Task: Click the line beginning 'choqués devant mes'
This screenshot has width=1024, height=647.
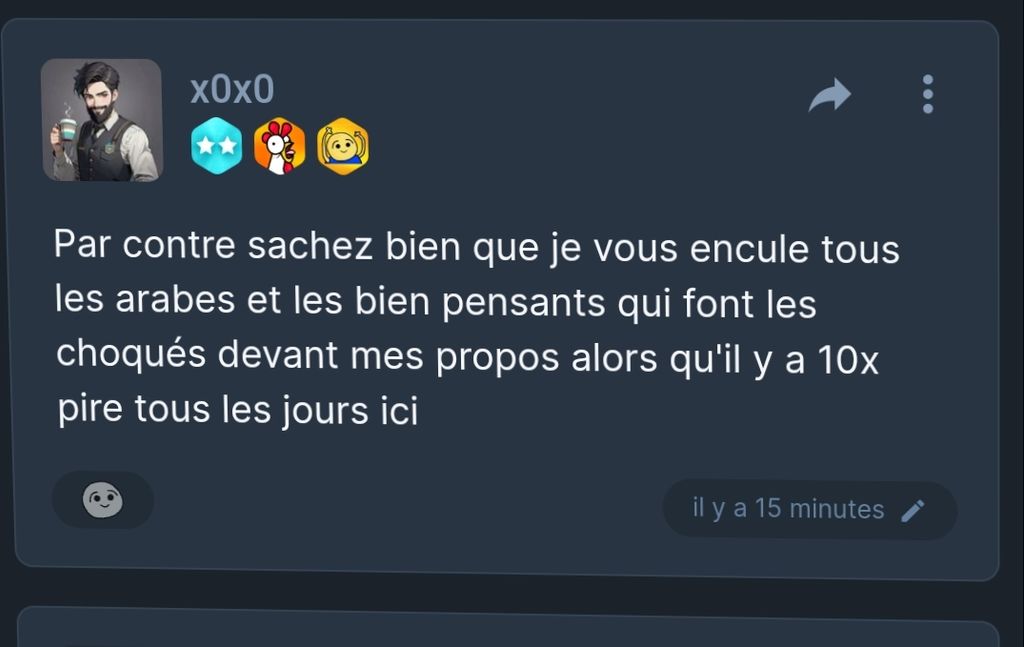Action: pos(468,356)
